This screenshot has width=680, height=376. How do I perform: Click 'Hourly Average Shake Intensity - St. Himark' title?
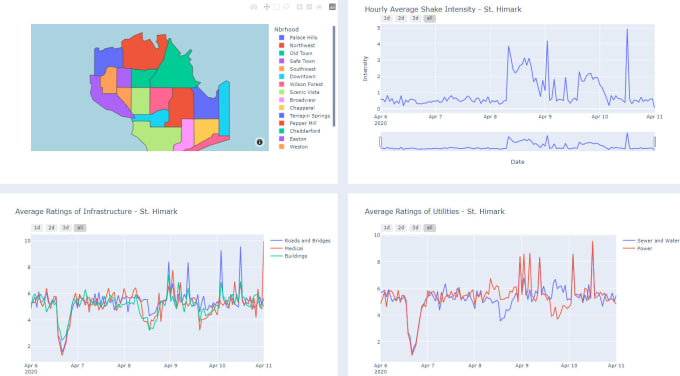click(x=443, y=9)
